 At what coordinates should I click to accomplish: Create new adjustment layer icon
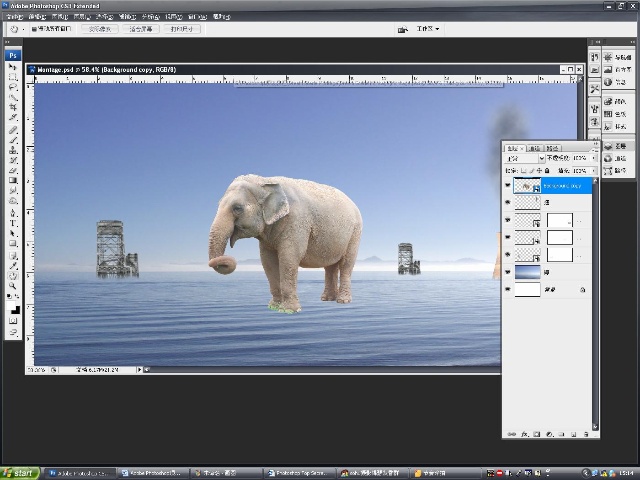click(x=549, y=434)
